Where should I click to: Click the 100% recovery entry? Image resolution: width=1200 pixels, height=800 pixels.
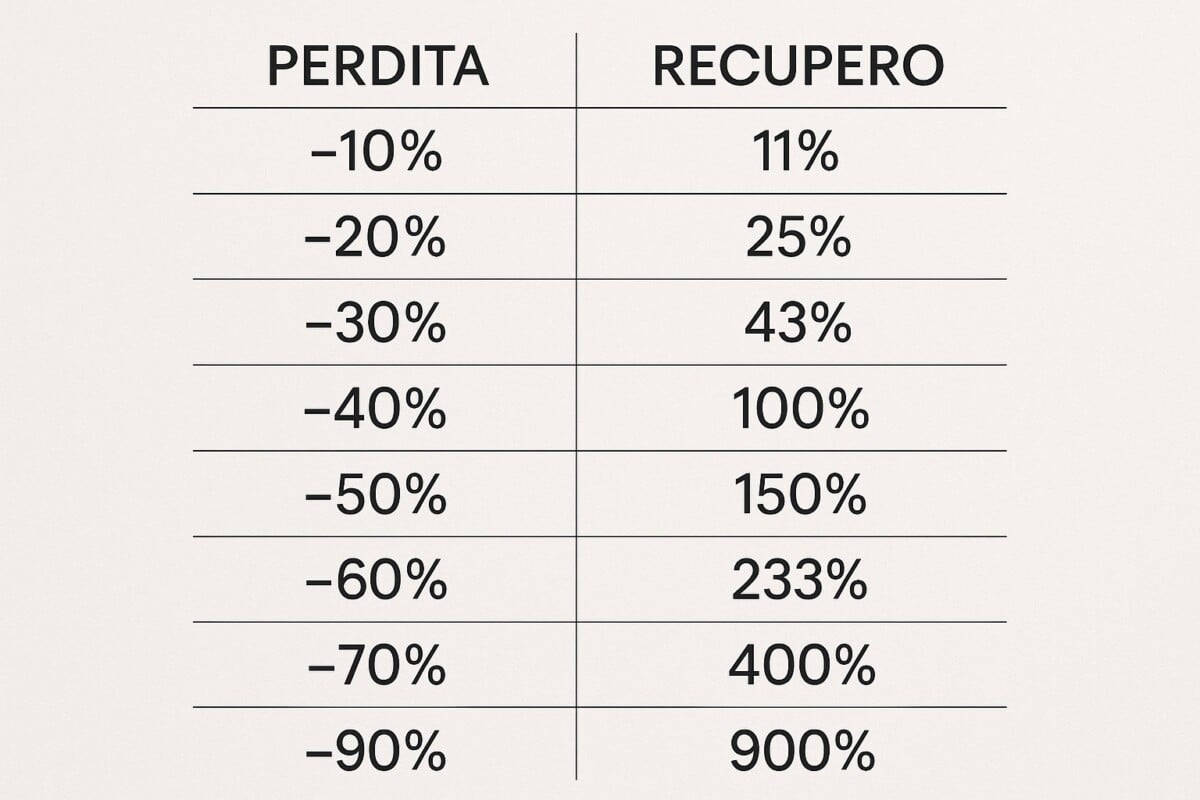[x=800, y=410]
